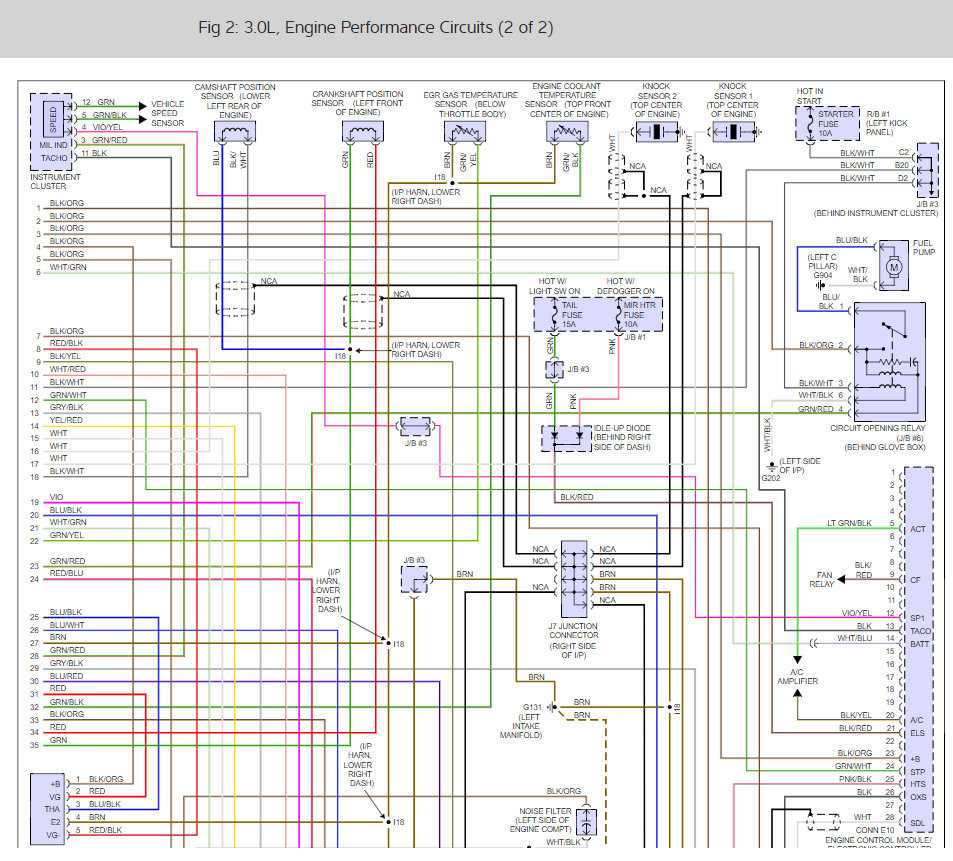Image resolution: width=953 pixels, height=861 pixels.
Task: Click the EGR gas temperature sensor symbol
Action: [465, 131]
